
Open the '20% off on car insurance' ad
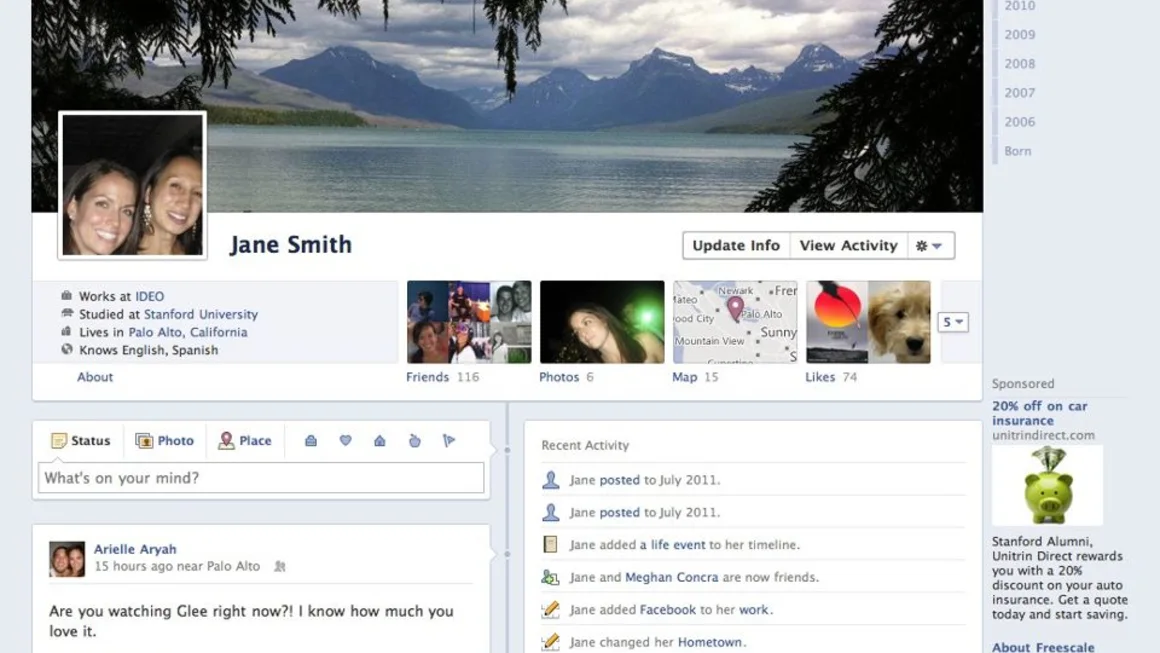tap(1039, 413)
